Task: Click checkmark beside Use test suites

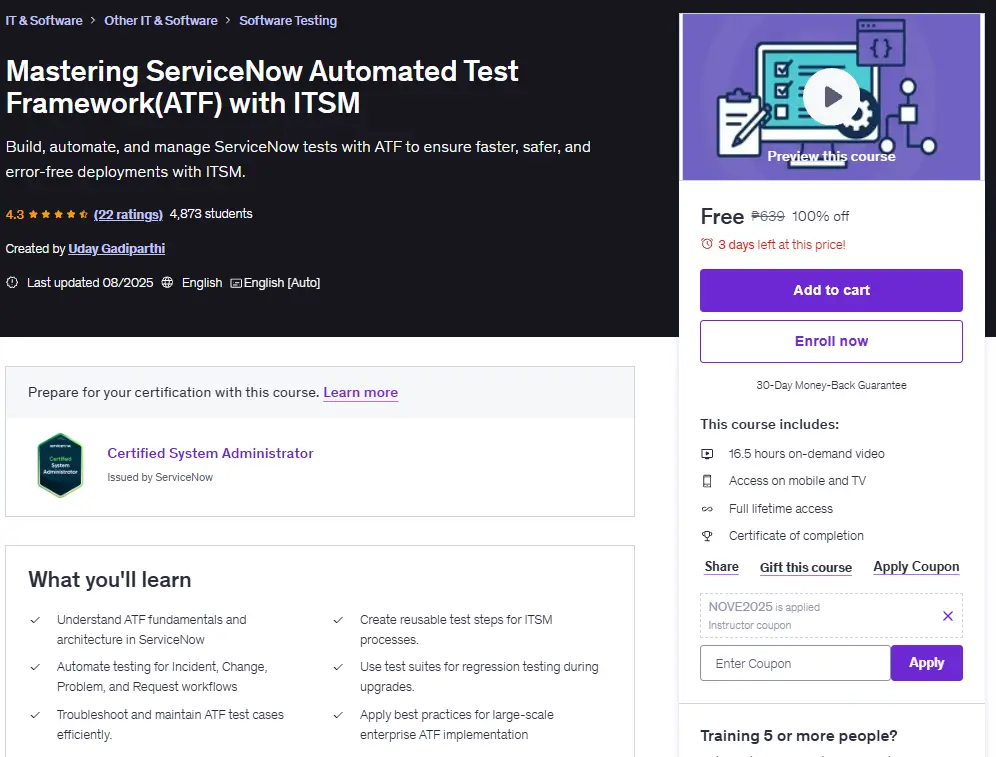Action: (339, 667)
